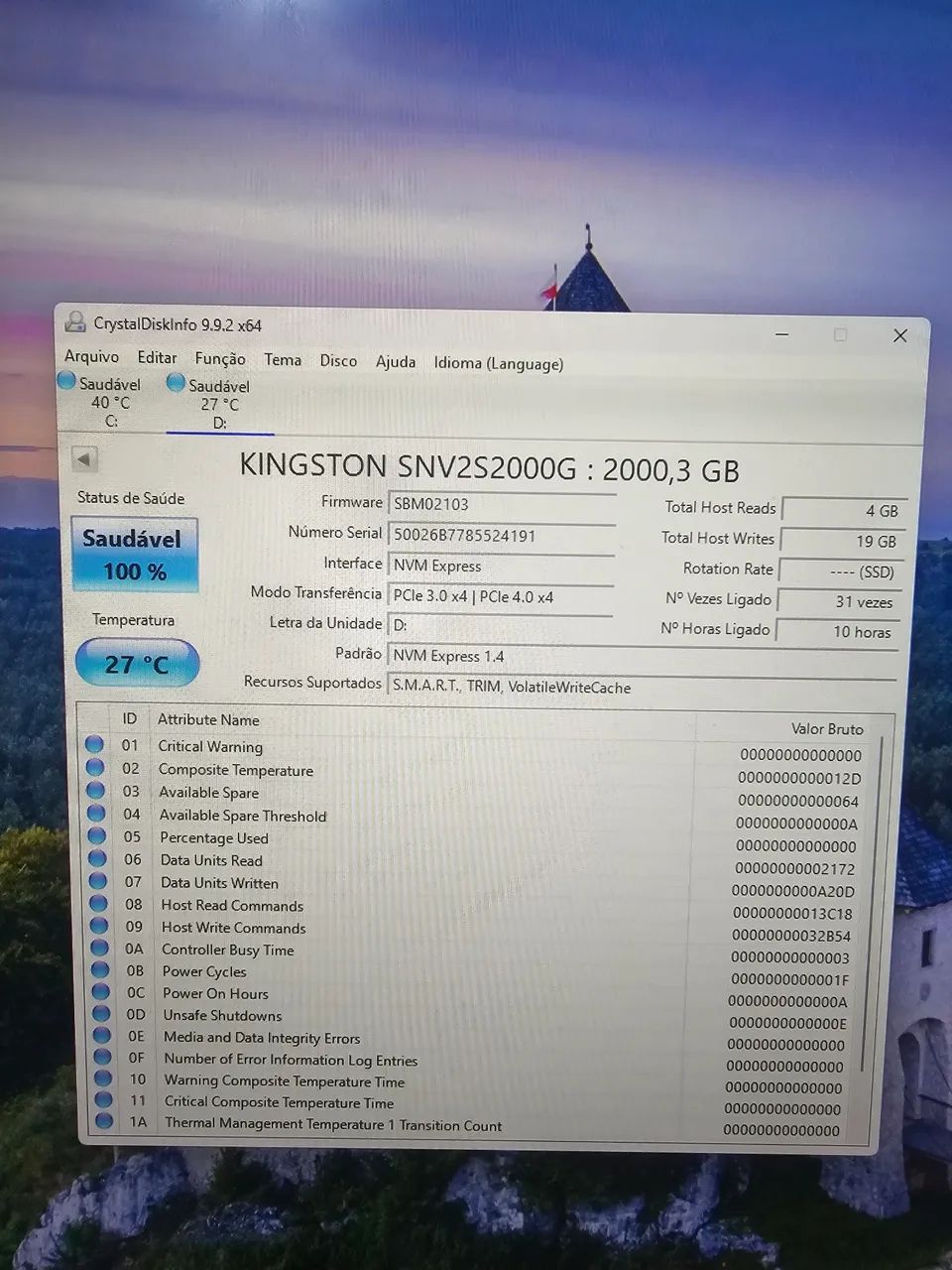The width and height of the screenshot is (952, 1270).
Task: Click status orb for Data Units Written row
Action: [97, 880]
